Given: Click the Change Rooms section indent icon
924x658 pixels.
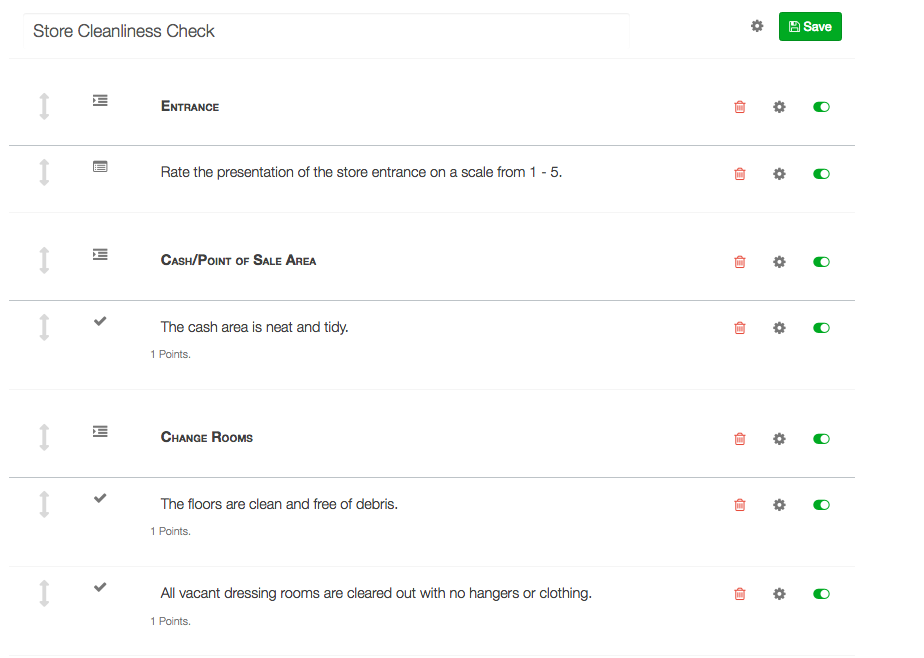Looking at the screenshot, I should pos(100,432).
